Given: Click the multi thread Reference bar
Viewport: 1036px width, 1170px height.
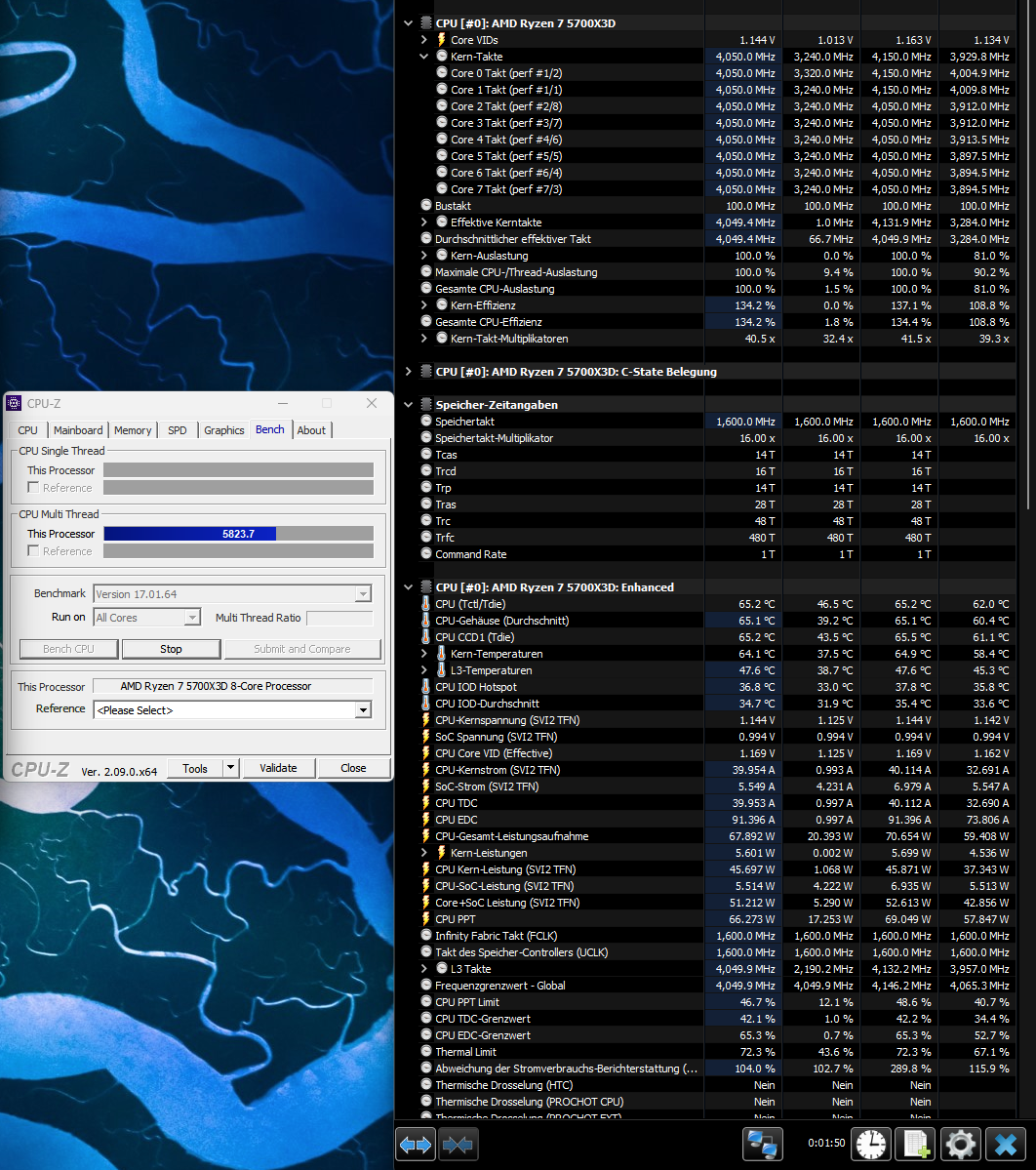Looking at the screenshot, I should 239,550.
